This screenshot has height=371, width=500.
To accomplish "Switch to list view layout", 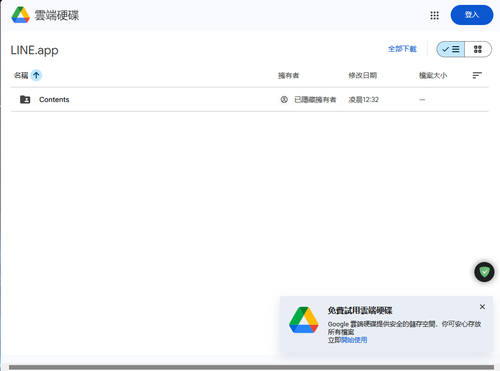I will 451,49.
